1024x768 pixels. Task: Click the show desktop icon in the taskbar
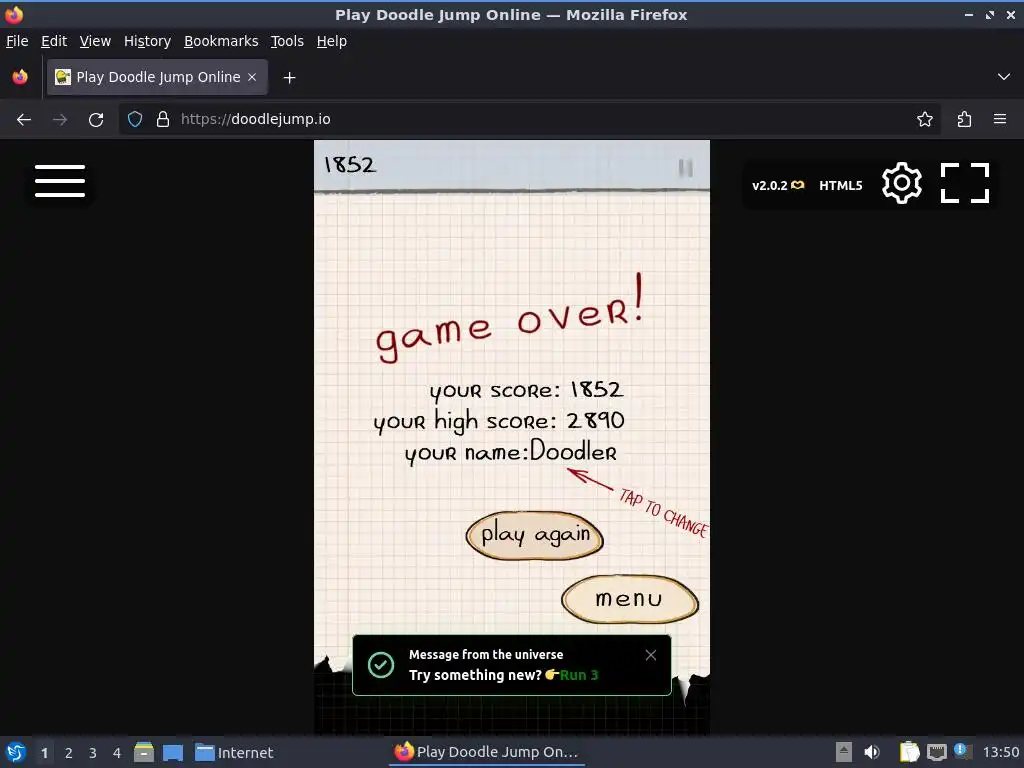(173, 752)
